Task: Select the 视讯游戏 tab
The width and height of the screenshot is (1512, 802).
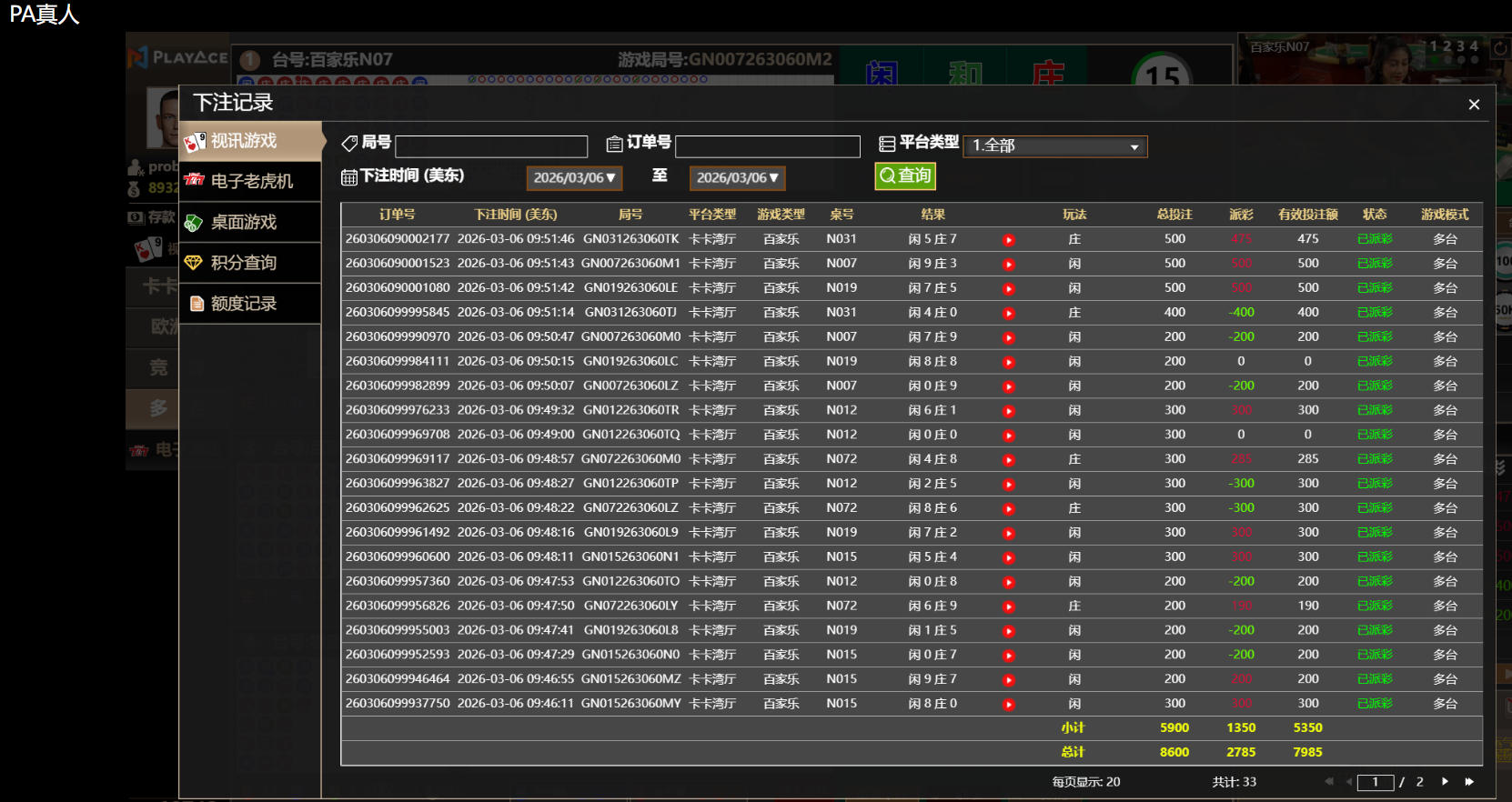Action: 250,141
